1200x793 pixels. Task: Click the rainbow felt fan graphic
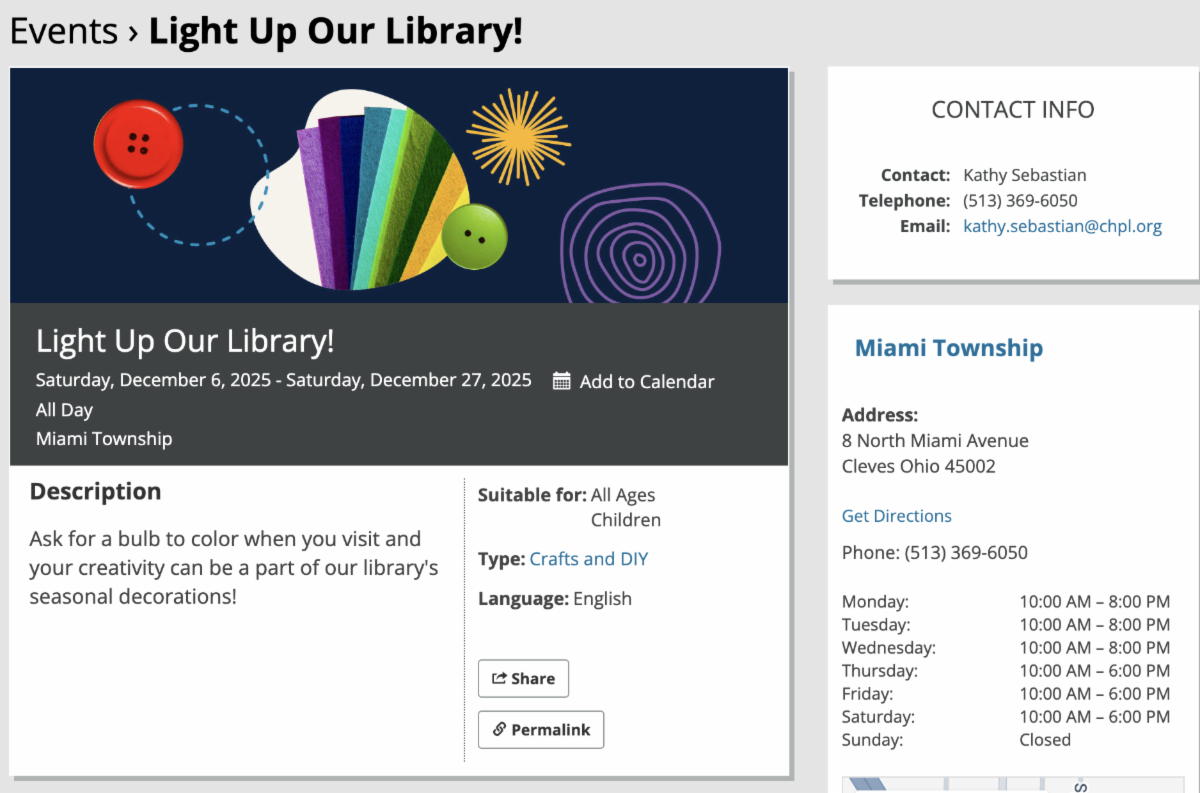pos(380,190)
